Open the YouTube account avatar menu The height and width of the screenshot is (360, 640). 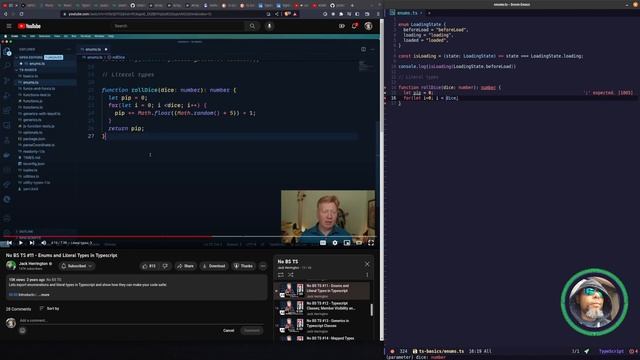tap(369, 26)
